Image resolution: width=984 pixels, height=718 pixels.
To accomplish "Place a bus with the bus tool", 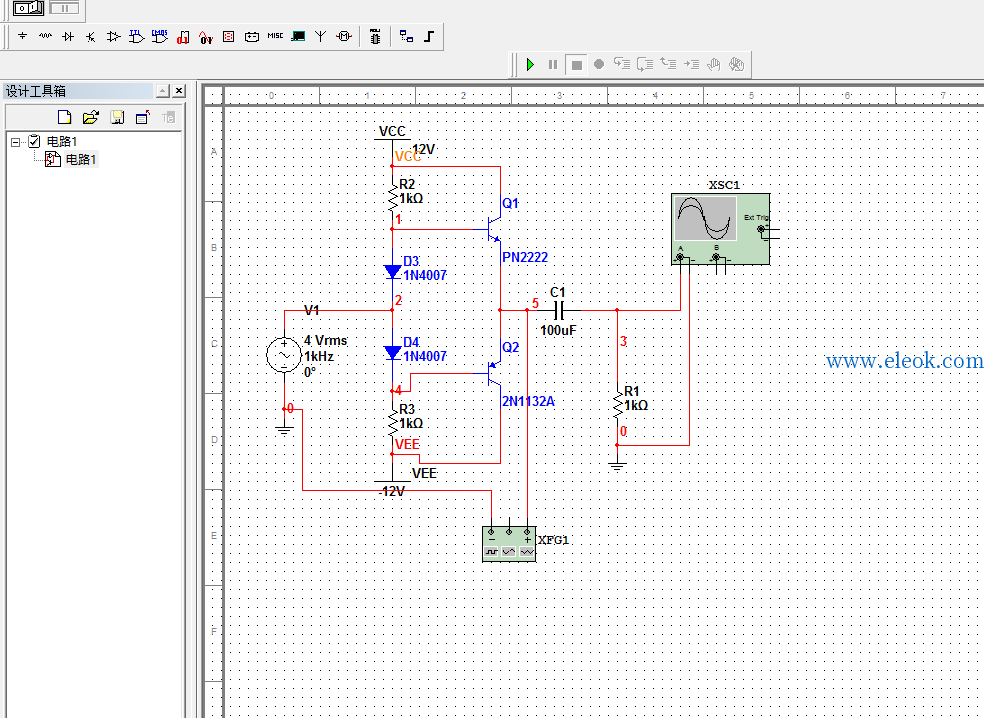I will tap(429, 36).
